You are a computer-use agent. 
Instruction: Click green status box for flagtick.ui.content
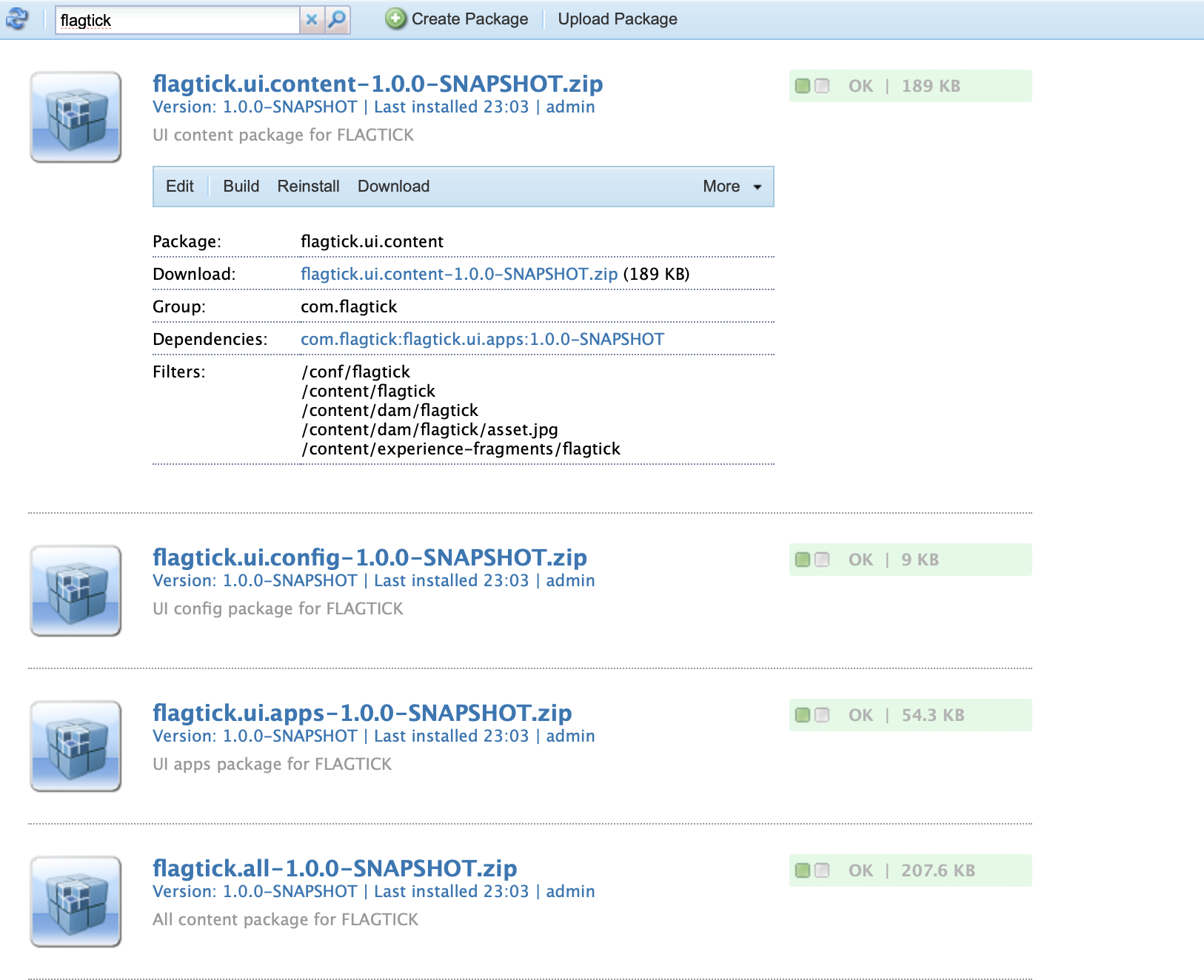(x=803, y=86)
